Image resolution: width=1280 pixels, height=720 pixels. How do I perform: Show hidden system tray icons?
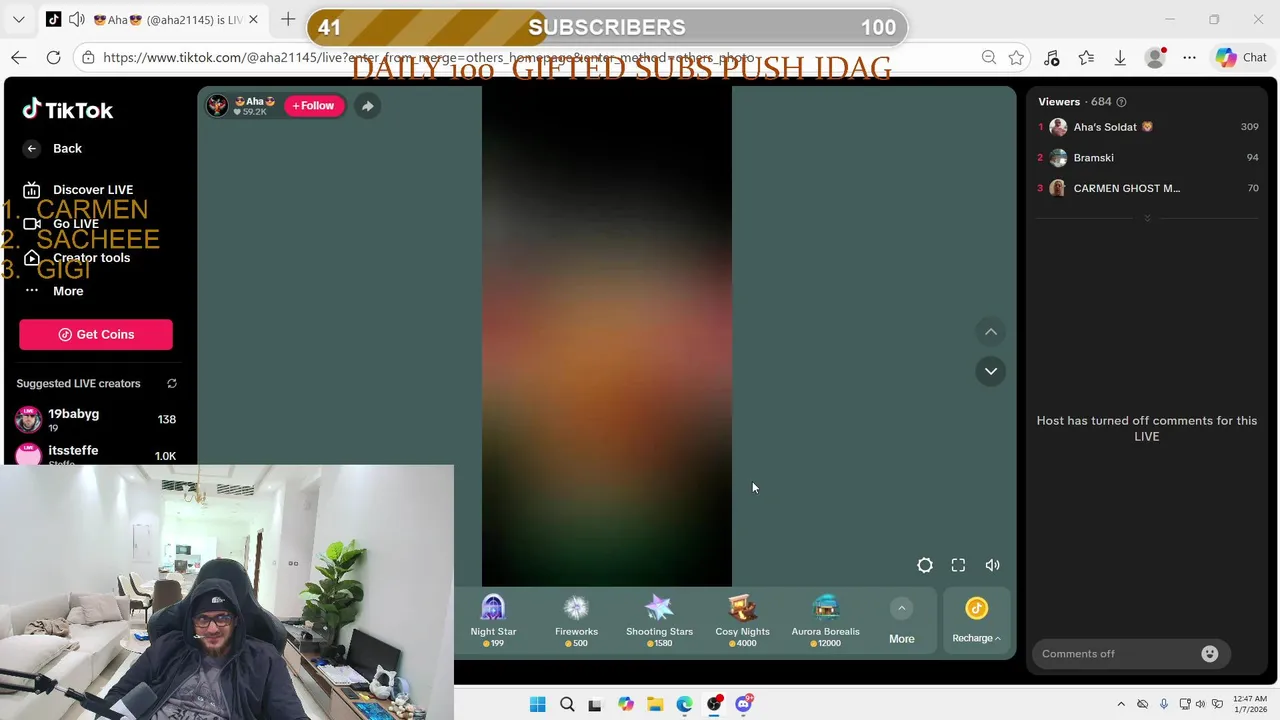pyautogui.click(x=1121, y=704)
